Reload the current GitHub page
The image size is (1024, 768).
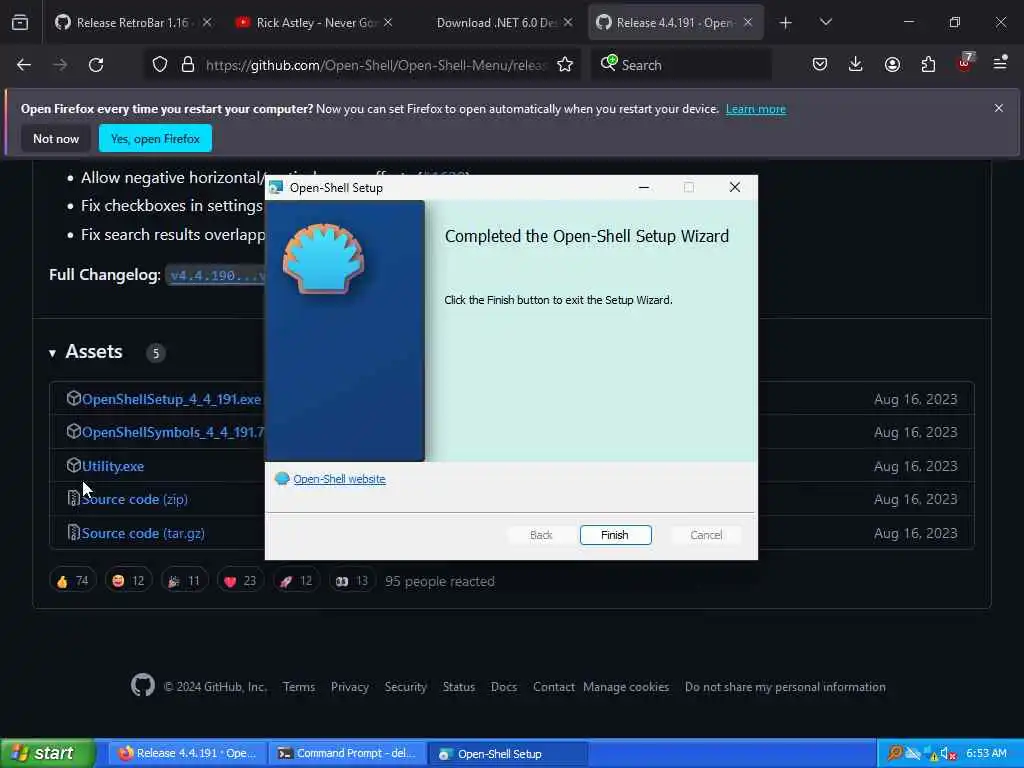coord(96,65)
